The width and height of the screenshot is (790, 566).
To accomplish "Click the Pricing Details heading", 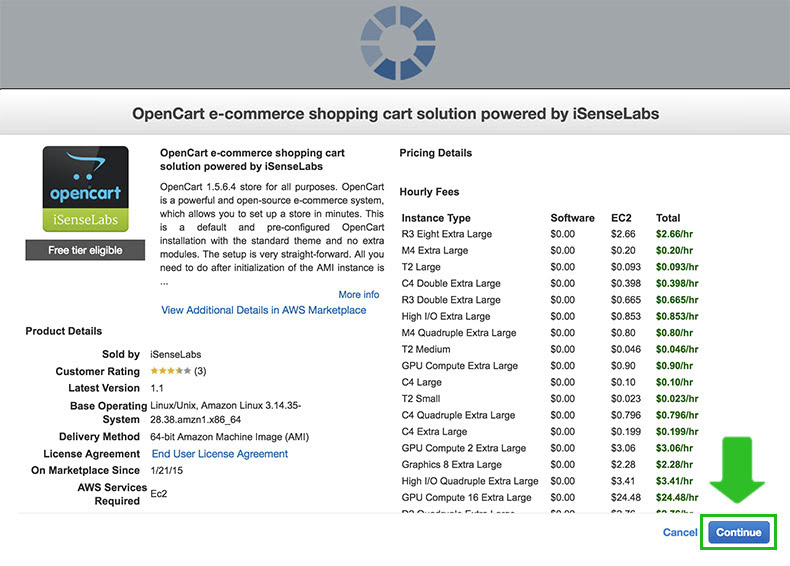I will click(x=436, y=153).
